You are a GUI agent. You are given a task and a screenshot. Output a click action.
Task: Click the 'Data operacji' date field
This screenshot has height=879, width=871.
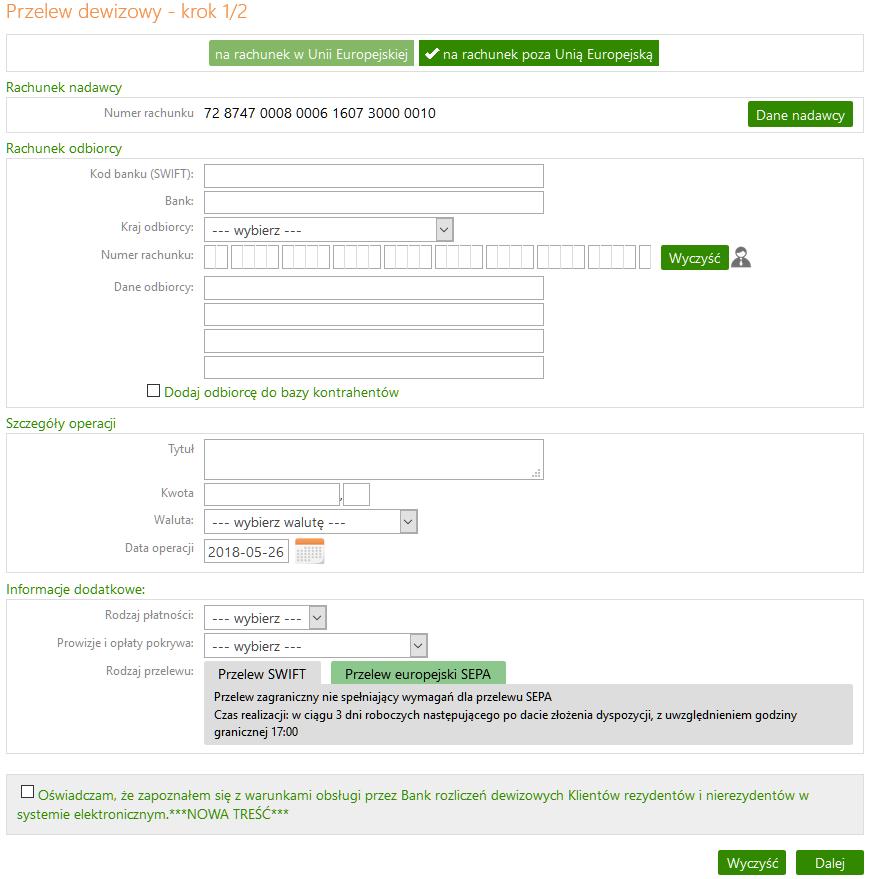tap(246, 551)
